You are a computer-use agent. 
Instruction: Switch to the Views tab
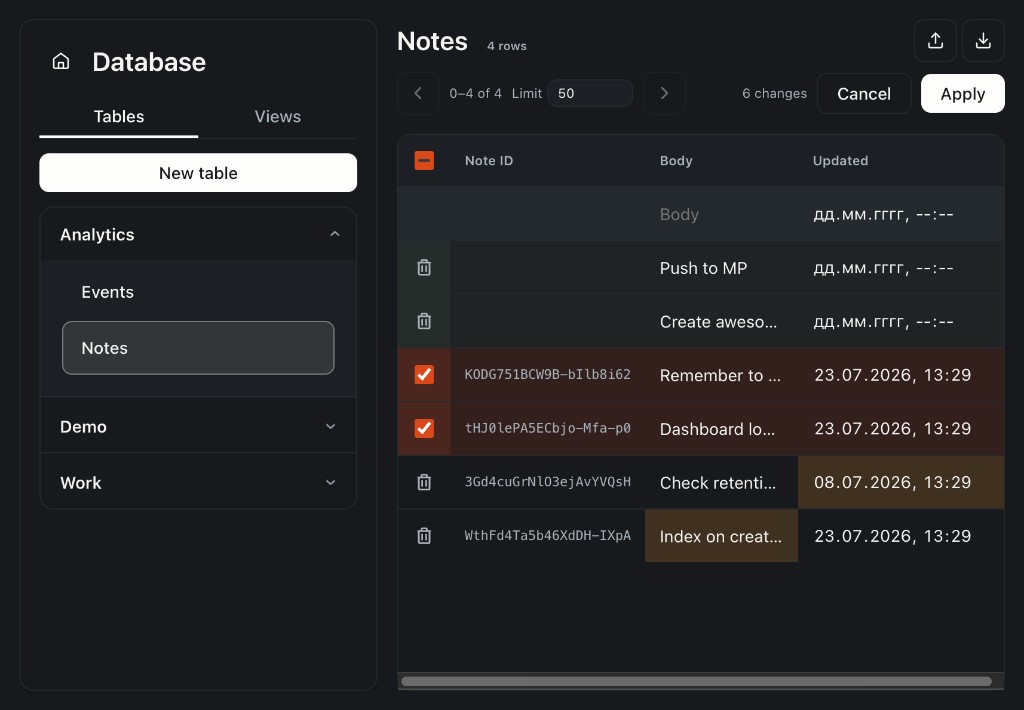pos(278,116)
